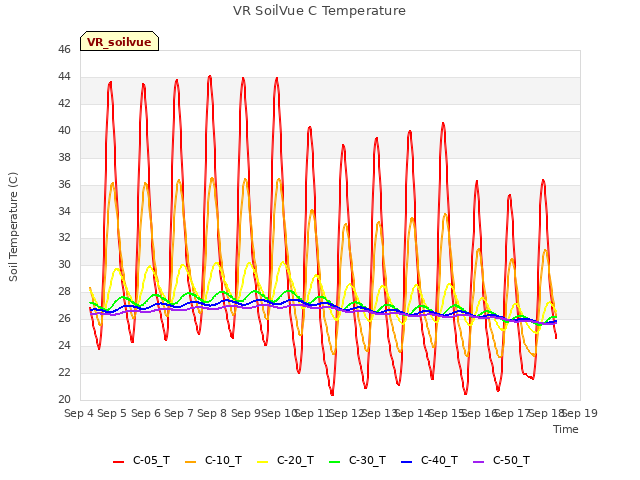Click the Sep 6 x-axis tick label
Screen dimensions: 640x480
coord(145,413)
